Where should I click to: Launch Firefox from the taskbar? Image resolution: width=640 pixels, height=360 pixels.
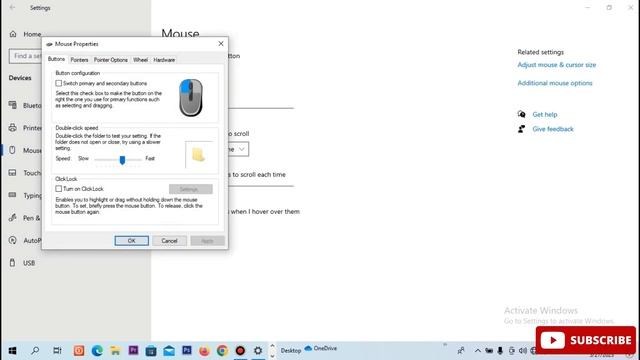(204, 351)
